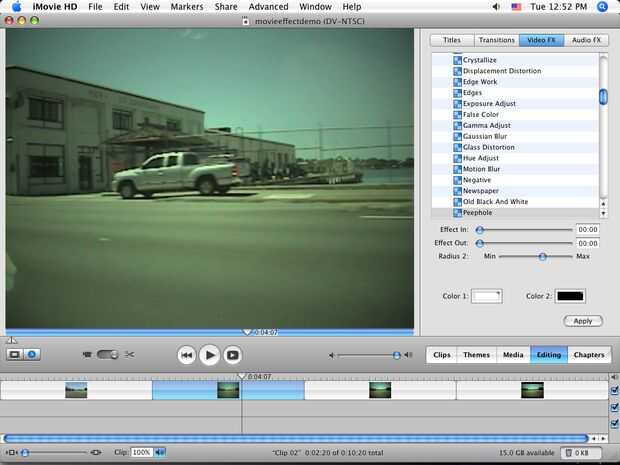Open the Color 1 swatch picker
This screenshot has height=465, width=620.
489,296
